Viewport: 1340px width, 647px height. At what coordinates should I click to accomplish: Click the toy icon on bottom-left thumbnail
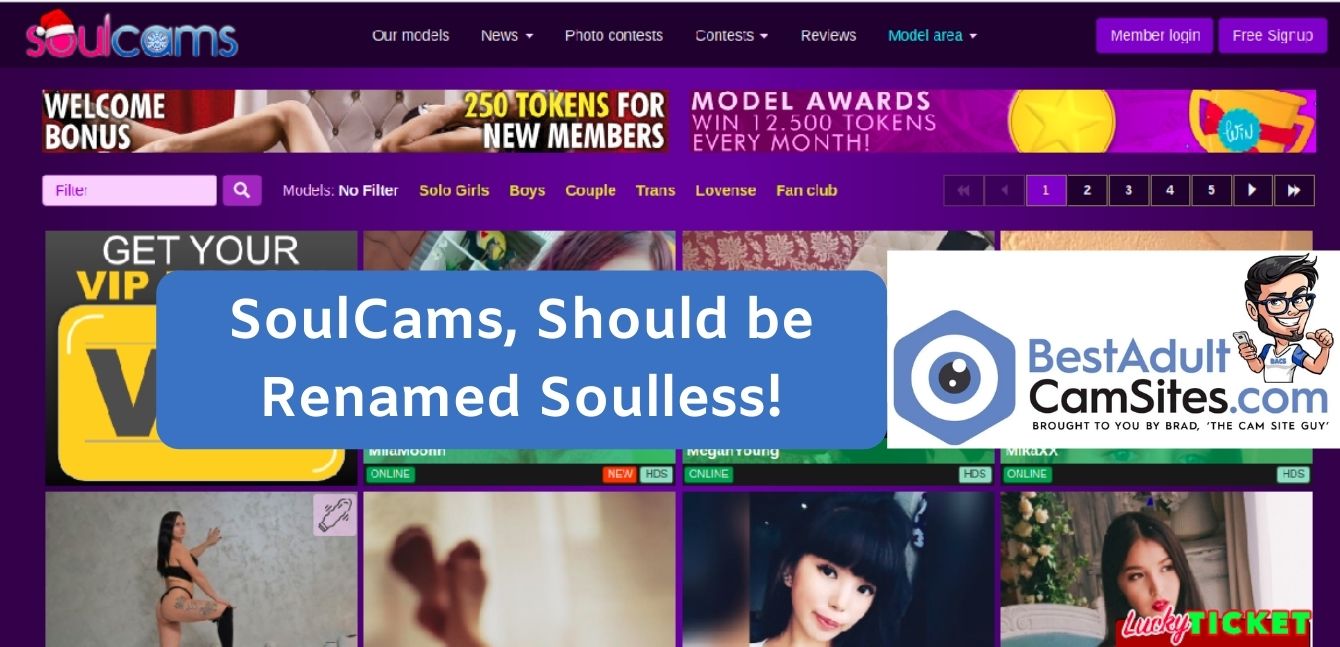coord(334,514)
